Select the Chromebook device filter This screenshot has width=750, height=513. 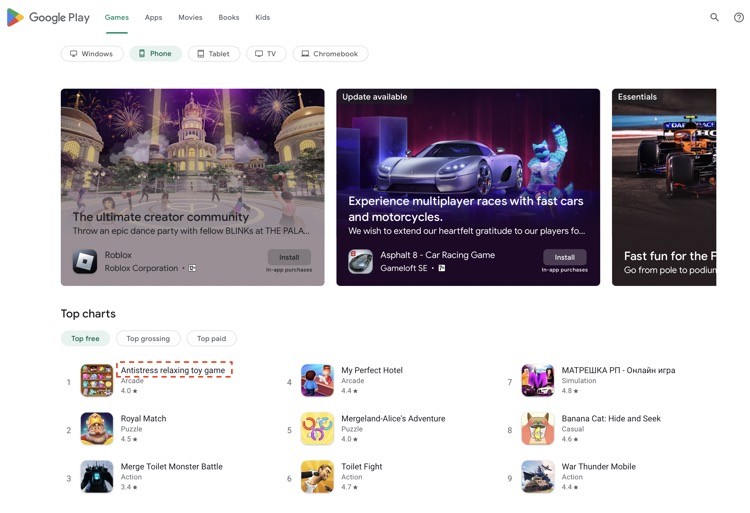(330, 54)
